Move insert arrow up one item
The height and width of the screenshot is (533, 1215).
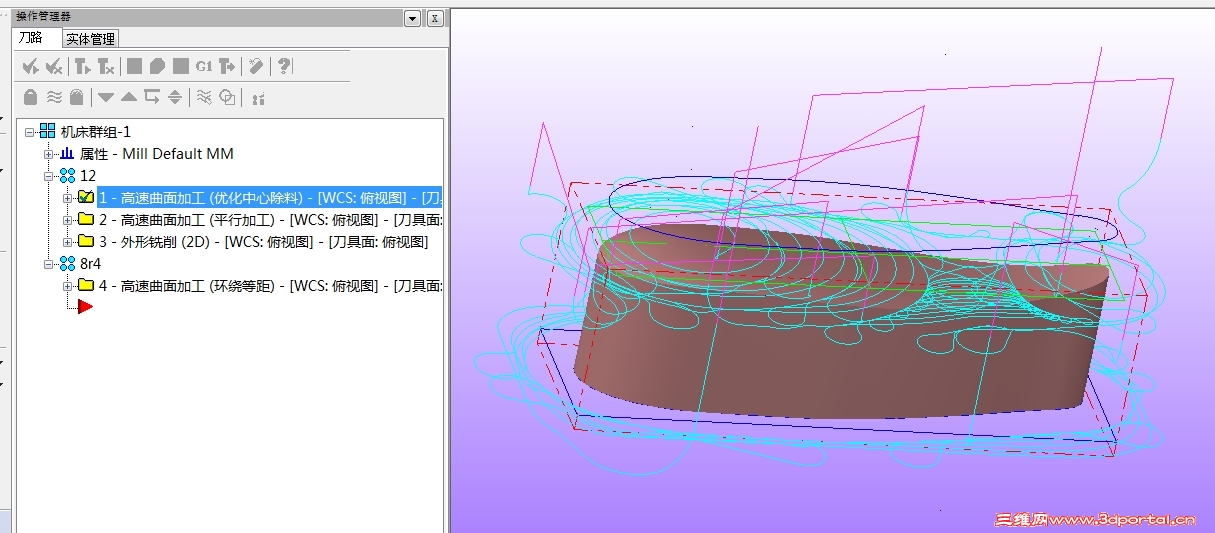(x=129, y=97)
